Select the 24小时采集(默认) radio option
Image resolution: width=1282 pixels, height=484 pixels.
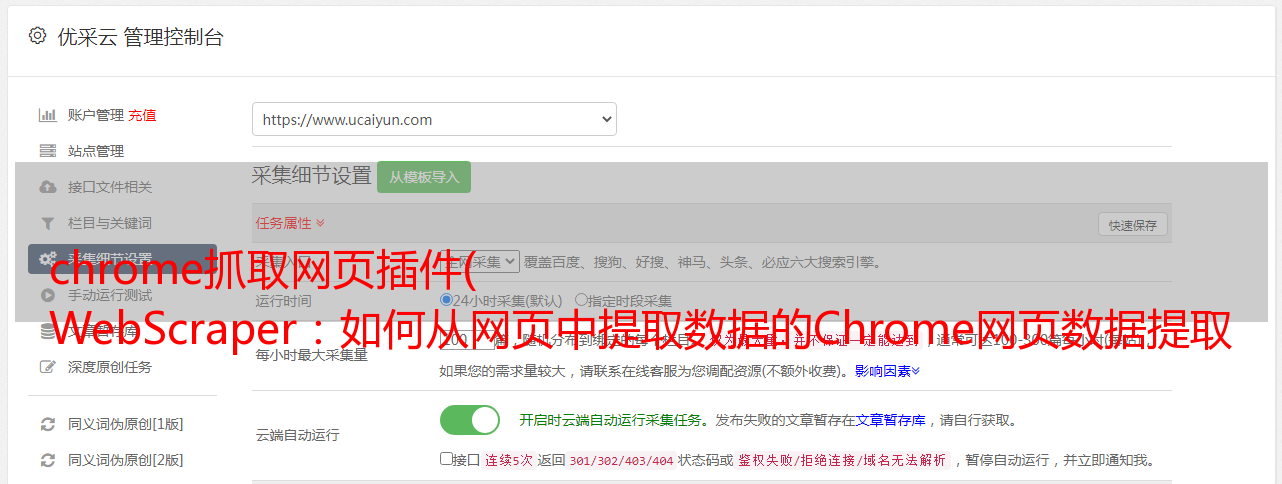click(x=446, y=300)
